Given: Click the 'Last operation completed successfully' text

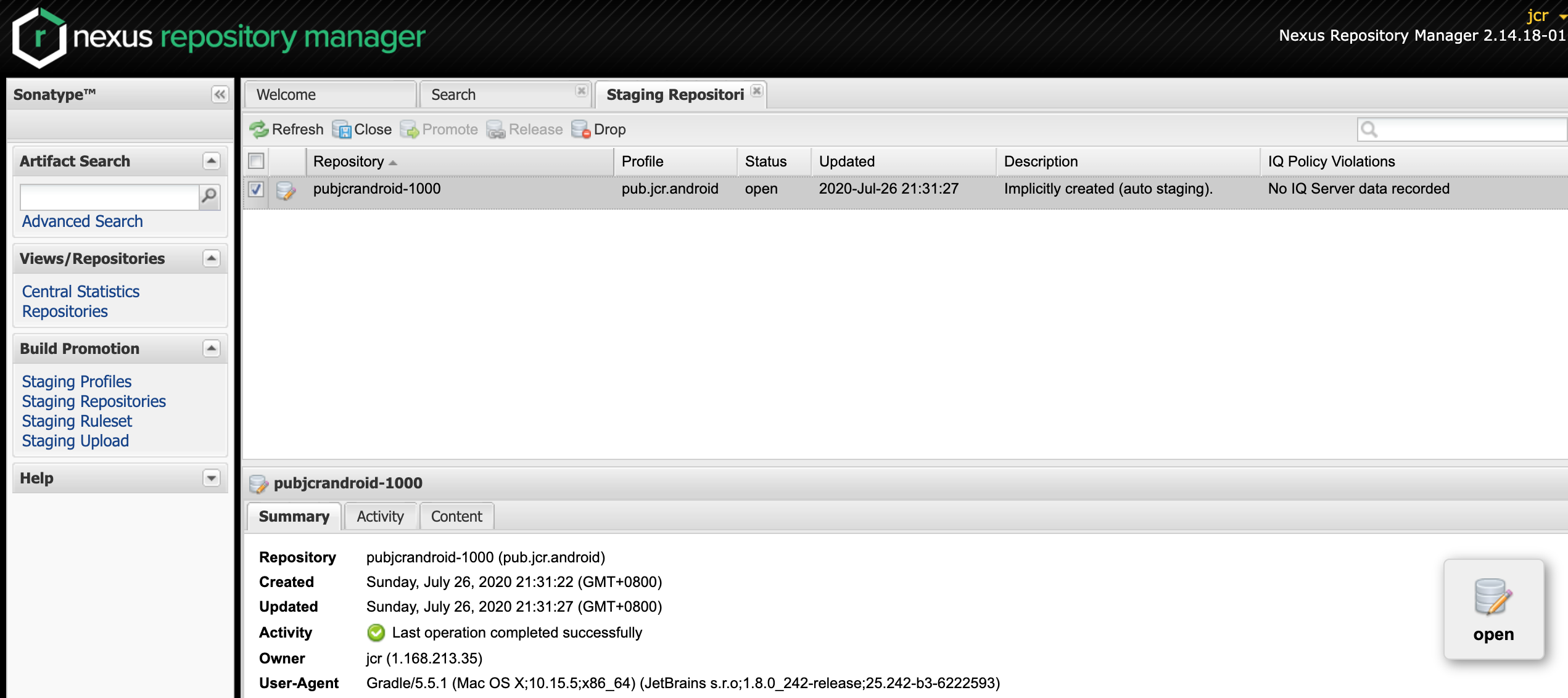Looking at the screenshot, I should [x=517, y=633].
